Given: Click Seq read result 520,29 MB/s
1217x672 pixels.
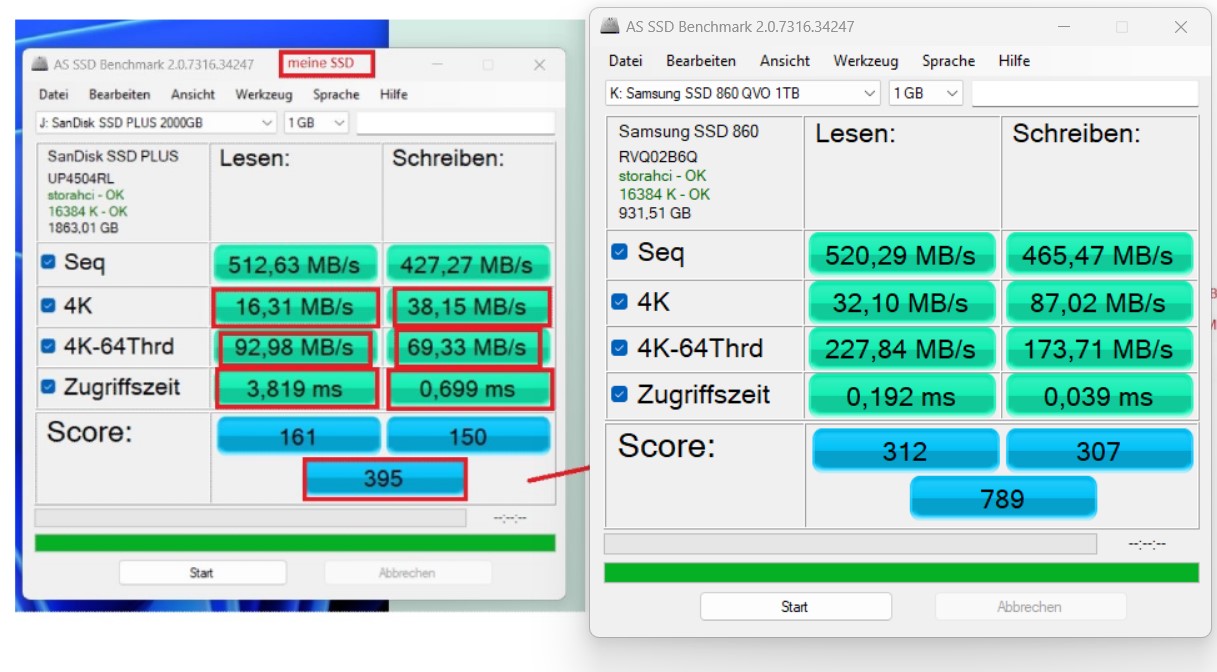Looking at the screenshot, I should click(901, 255).
